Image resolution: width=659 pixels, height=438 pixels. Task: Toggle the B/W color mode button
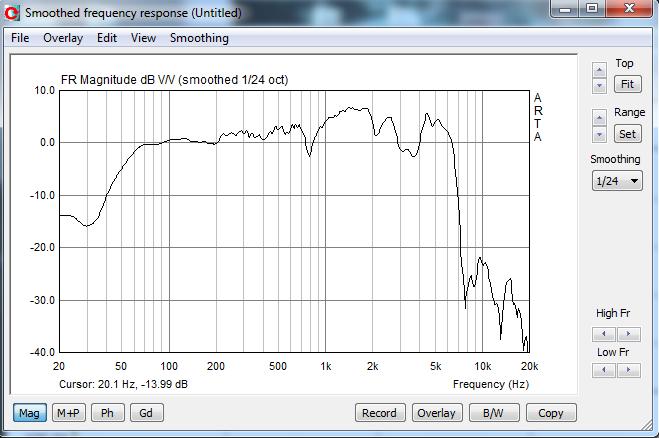pyautogui.click(x=494, y=413)
